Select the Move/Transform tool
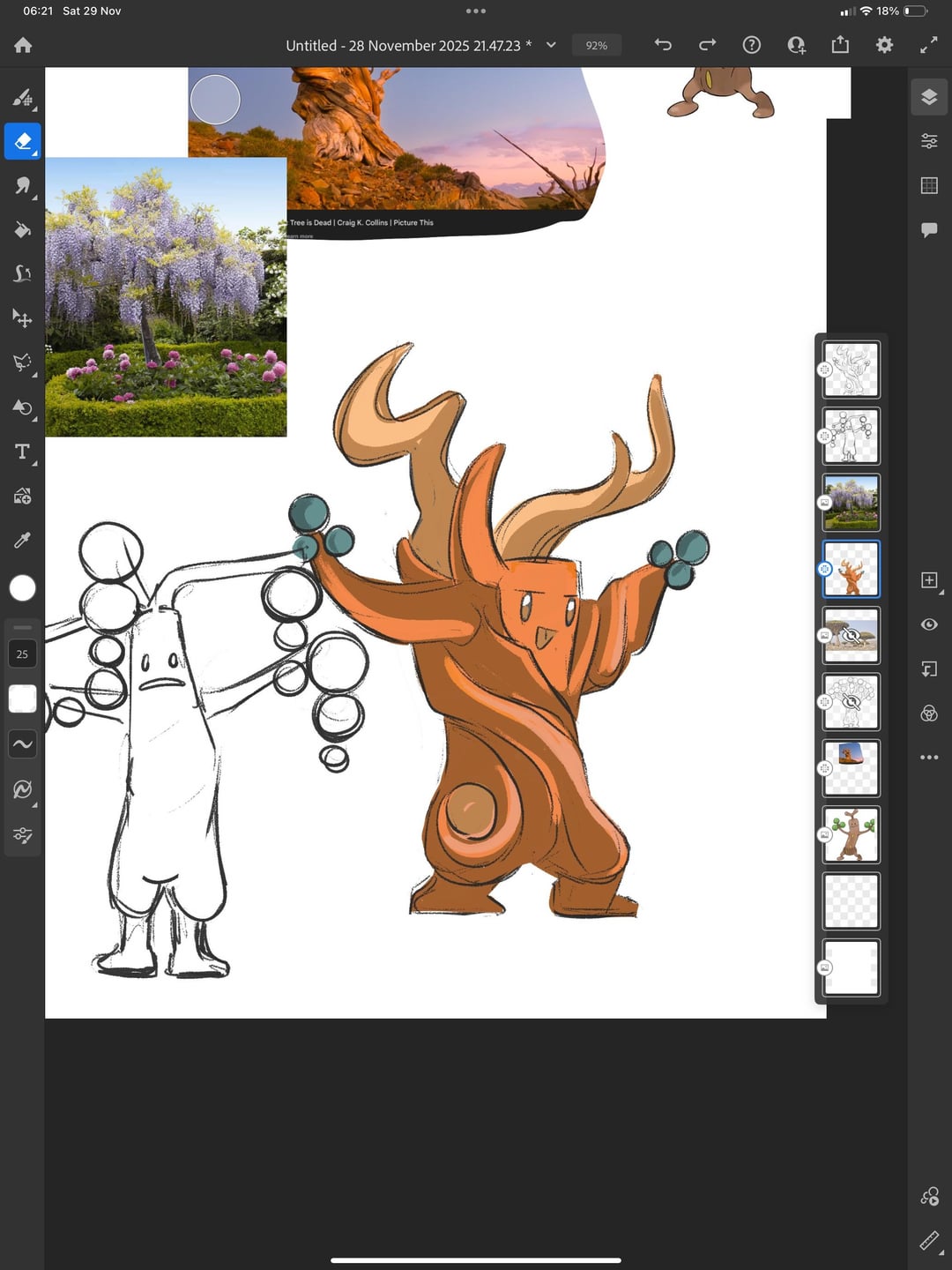952x1270 pixels. pos(23,318)
